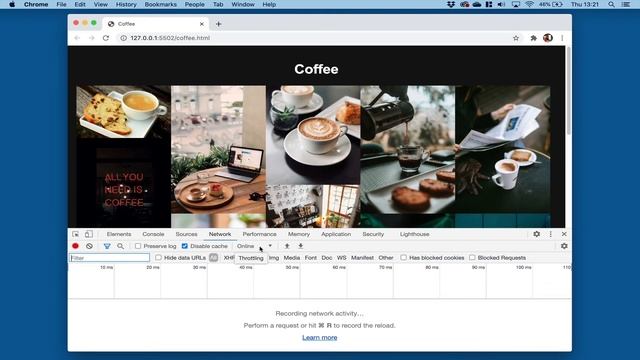The height and width of the screenshot is (360, 640).
Task: Open the History menu
Action: pyautogui.click(x=126, y=4)
